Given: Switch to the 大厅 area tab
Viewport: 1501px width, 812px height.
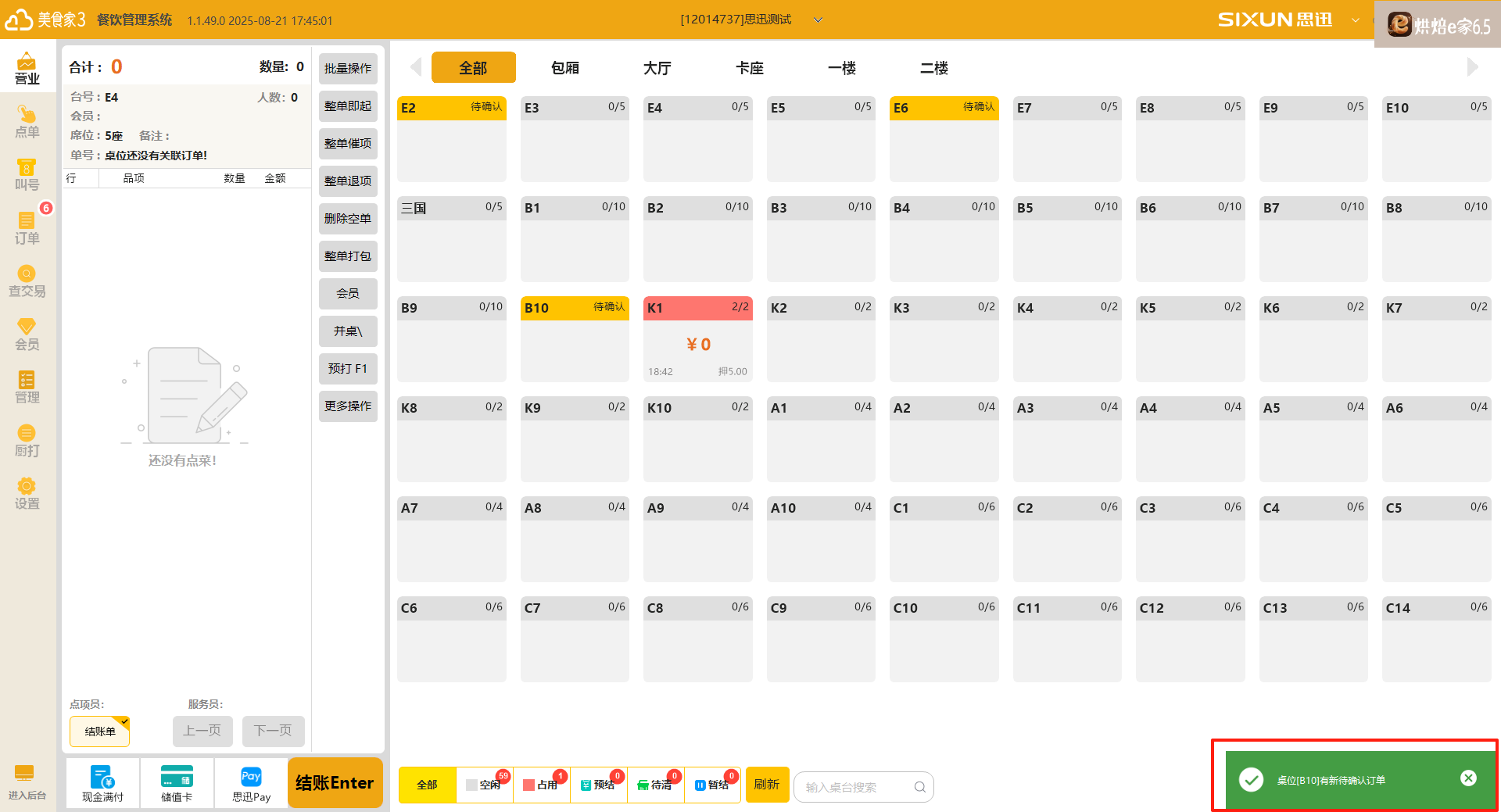Looking at the screenshot, I should tap(657, 67).
